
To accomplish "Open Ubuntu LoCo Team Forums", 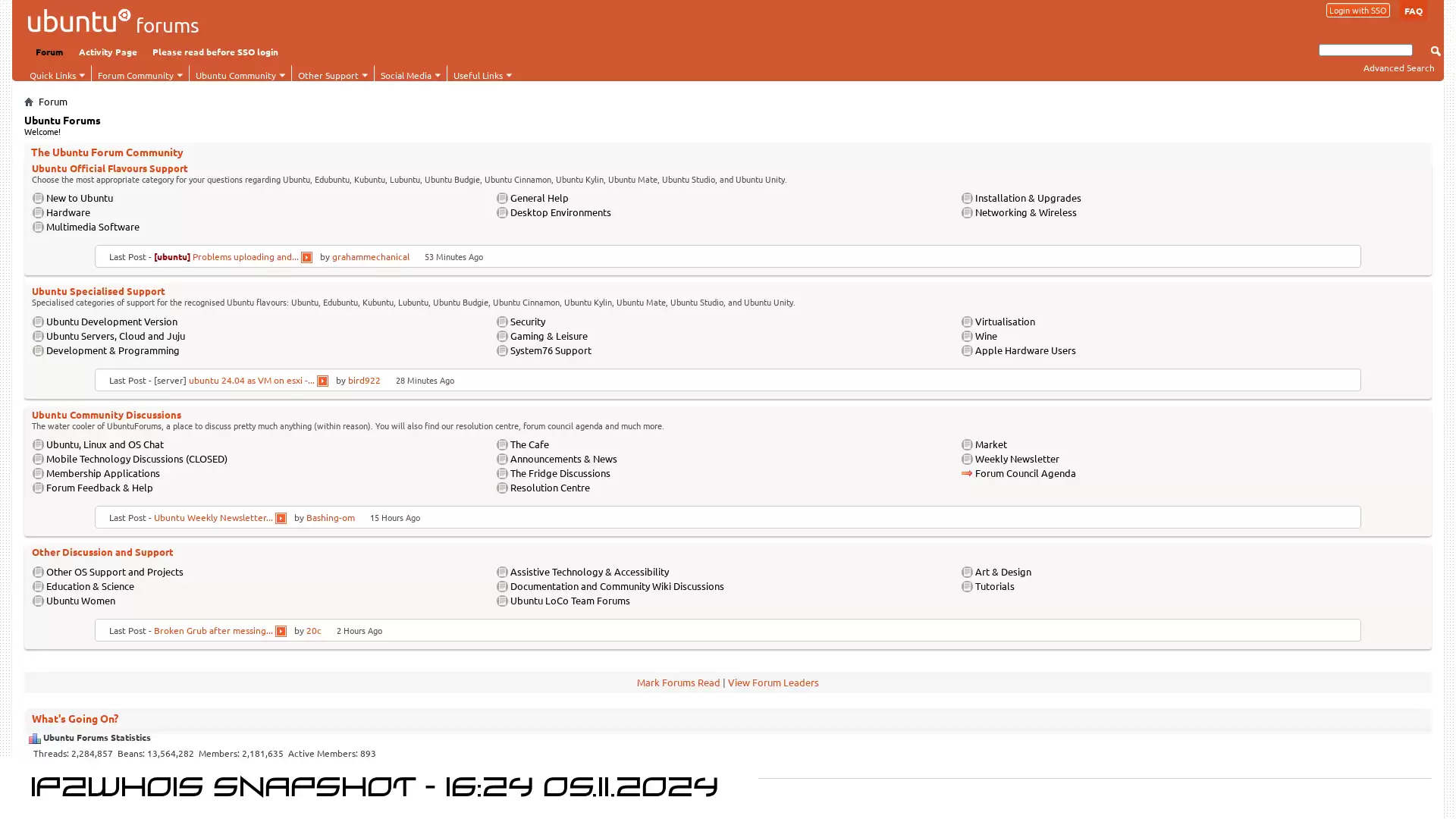I will pos(570,601).
